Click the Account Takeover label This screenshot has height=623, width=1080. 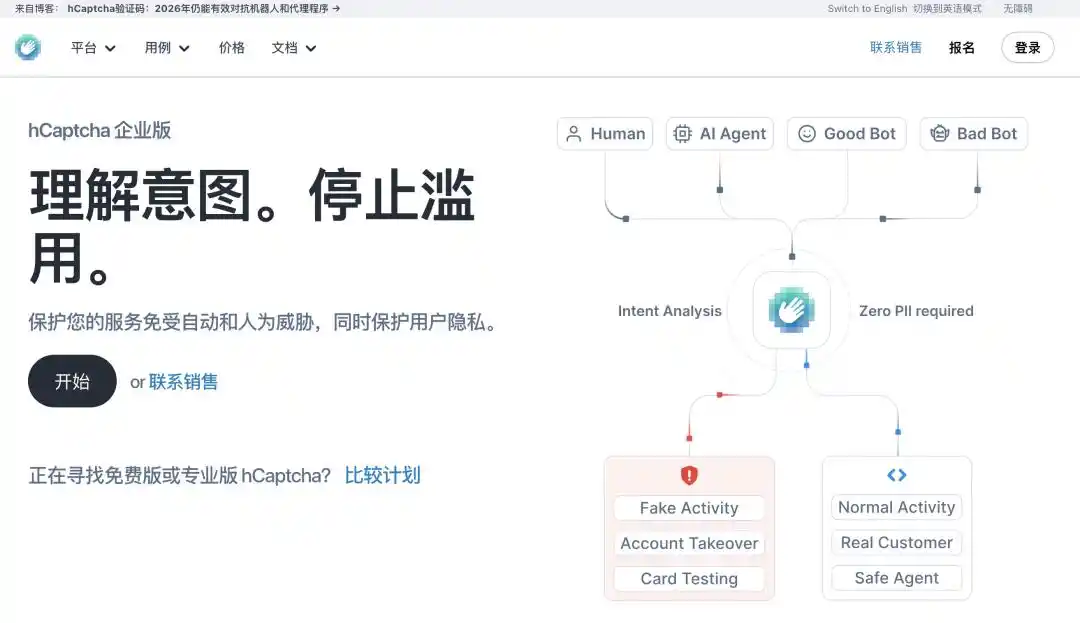(689, 543)
